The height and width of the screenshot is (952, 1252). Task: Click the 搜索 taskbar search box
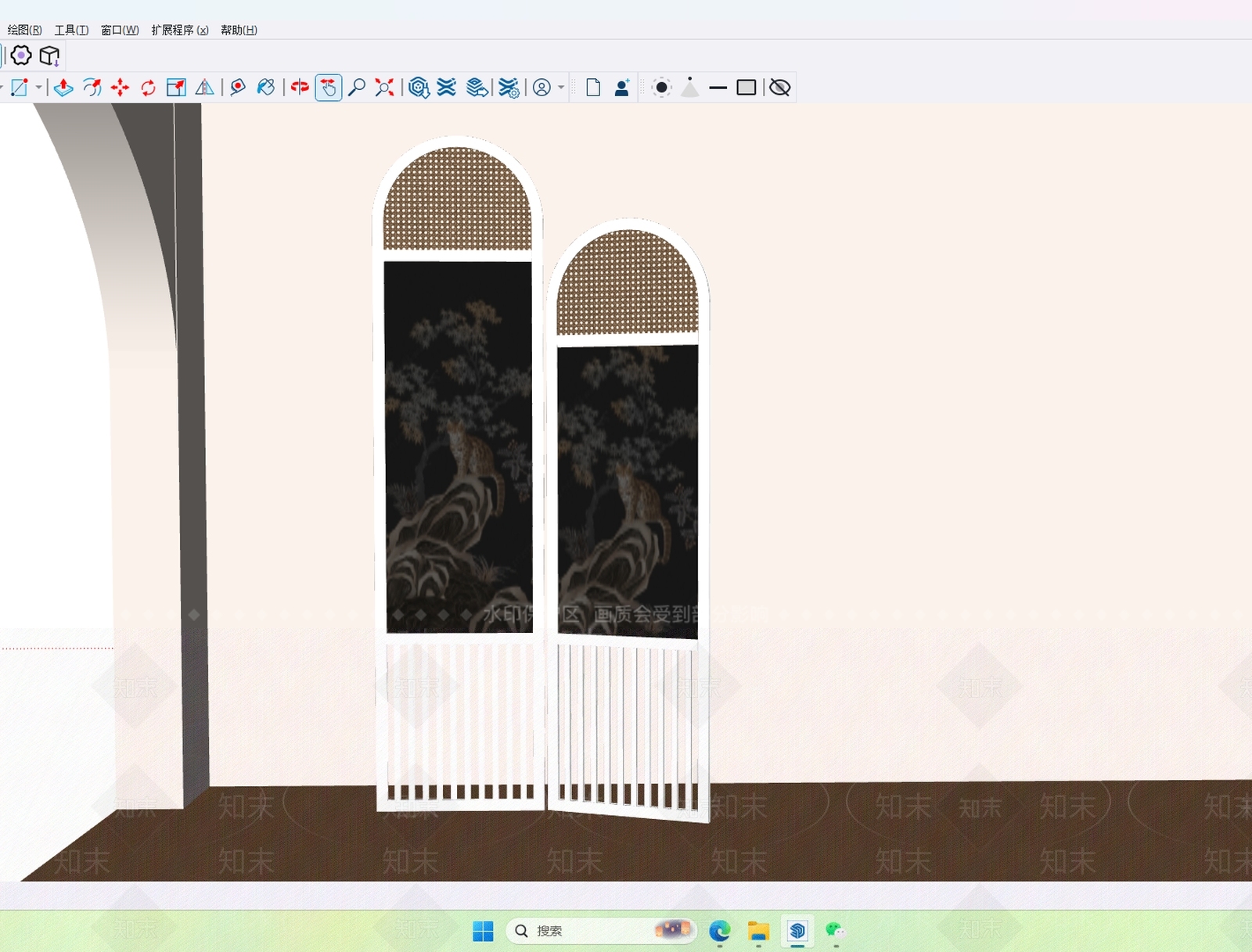tap(601, 931)
